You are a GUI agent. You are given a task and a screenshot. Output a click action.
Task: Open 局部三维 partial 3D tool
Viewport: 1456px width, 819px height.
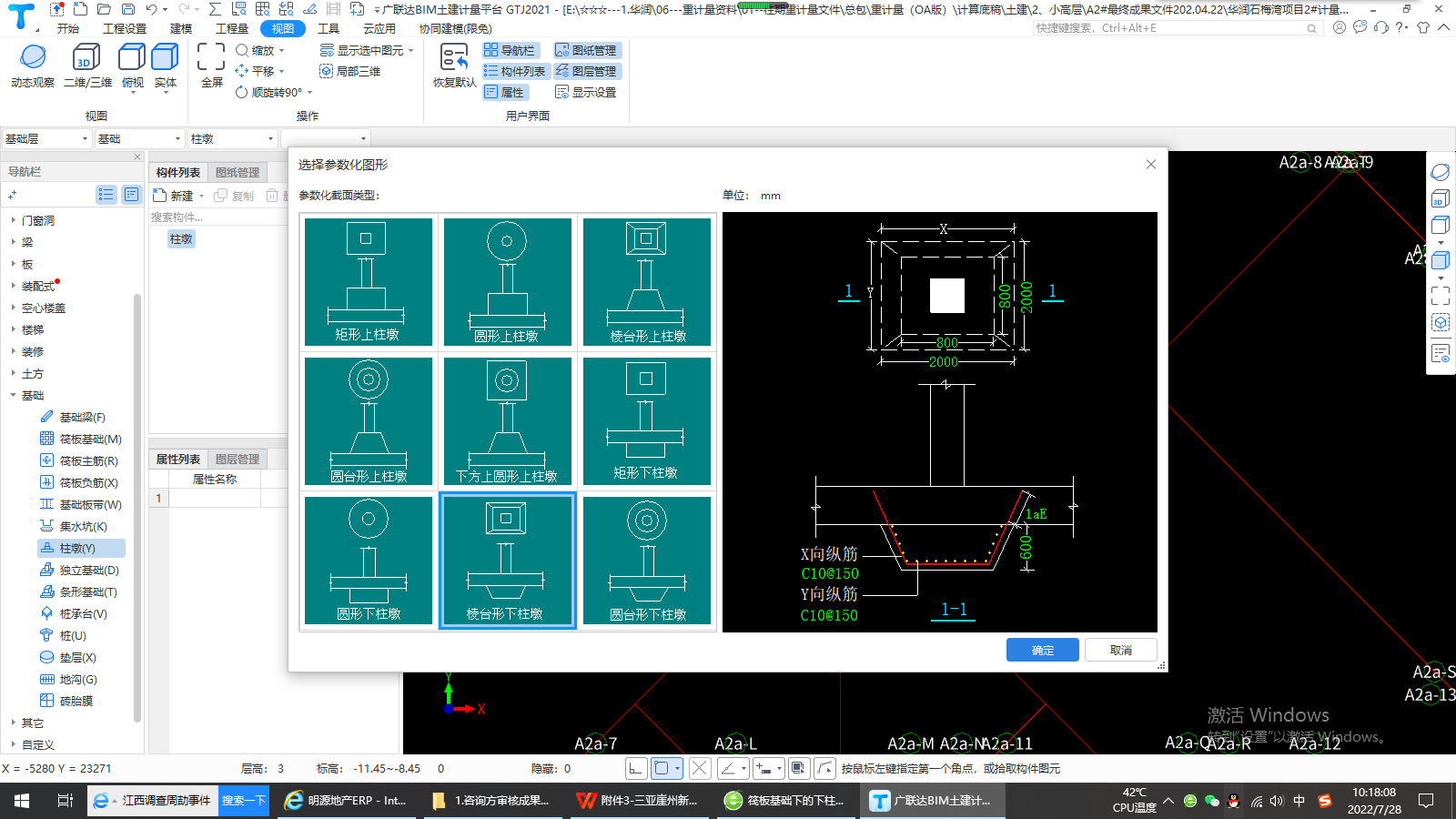[x=350, y=71]
